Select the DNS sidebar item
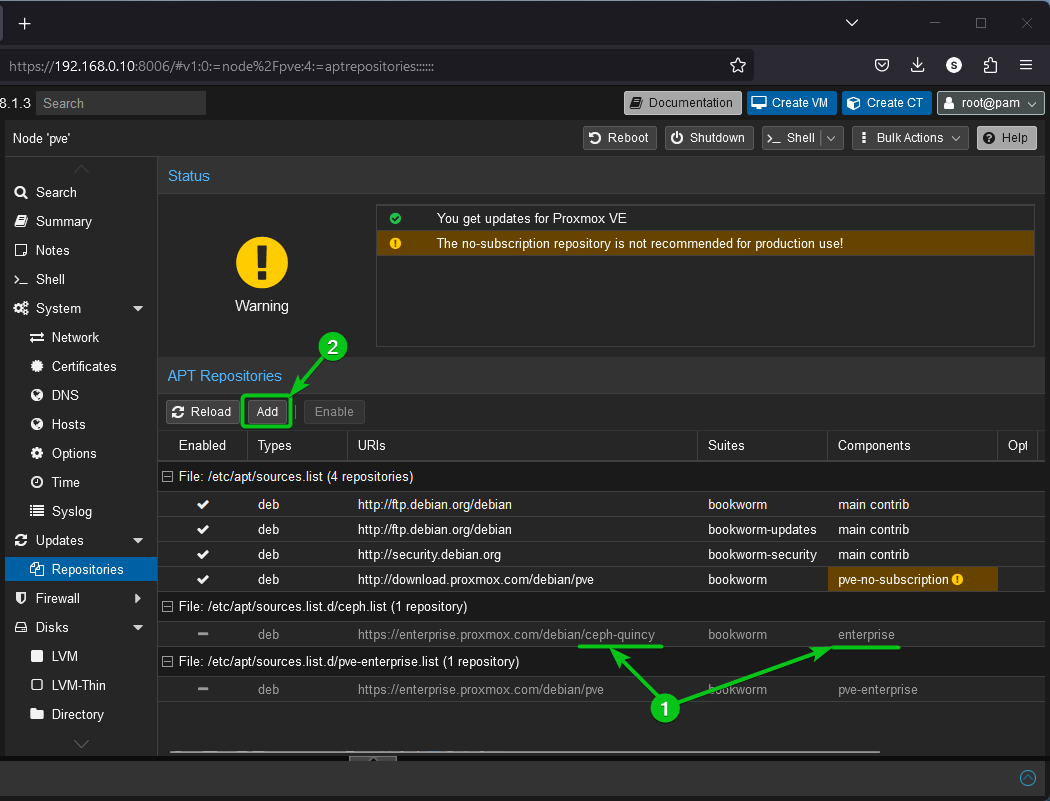 (x=80, y=395)
